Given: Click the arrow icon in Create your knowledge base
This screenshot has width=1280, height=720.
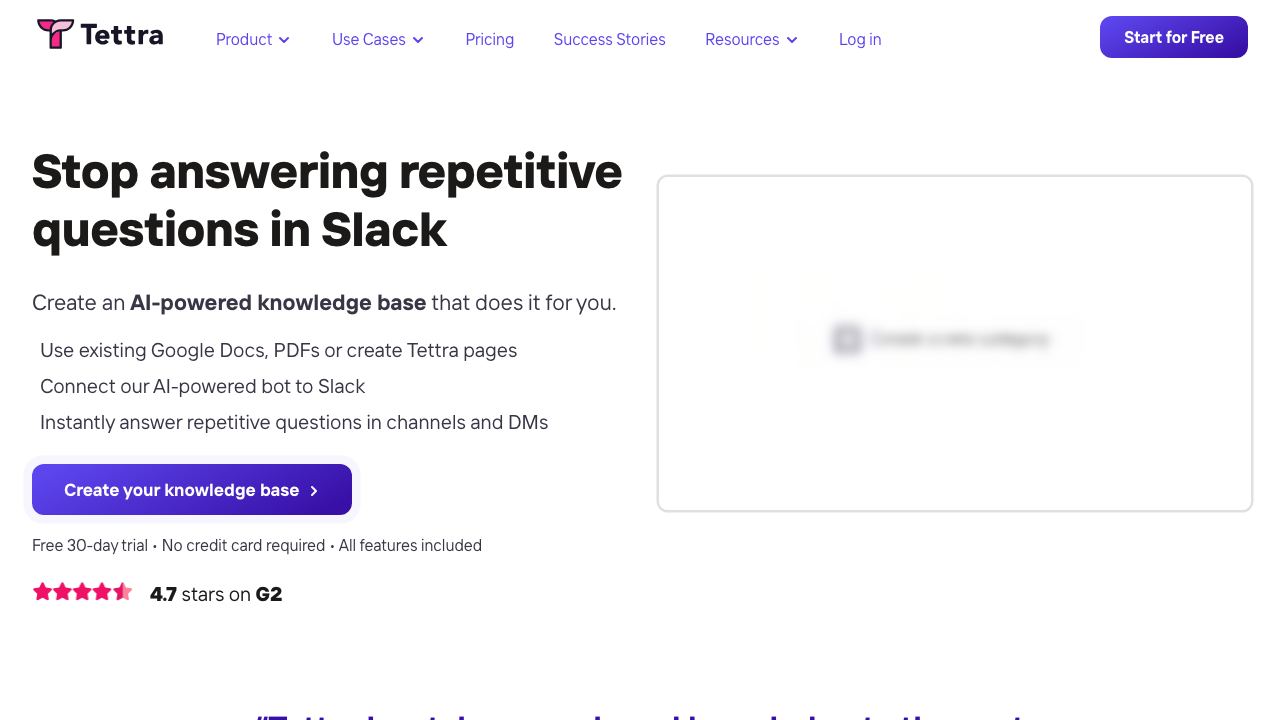Looking at the screenshot, I should click(x=314, y=491).
